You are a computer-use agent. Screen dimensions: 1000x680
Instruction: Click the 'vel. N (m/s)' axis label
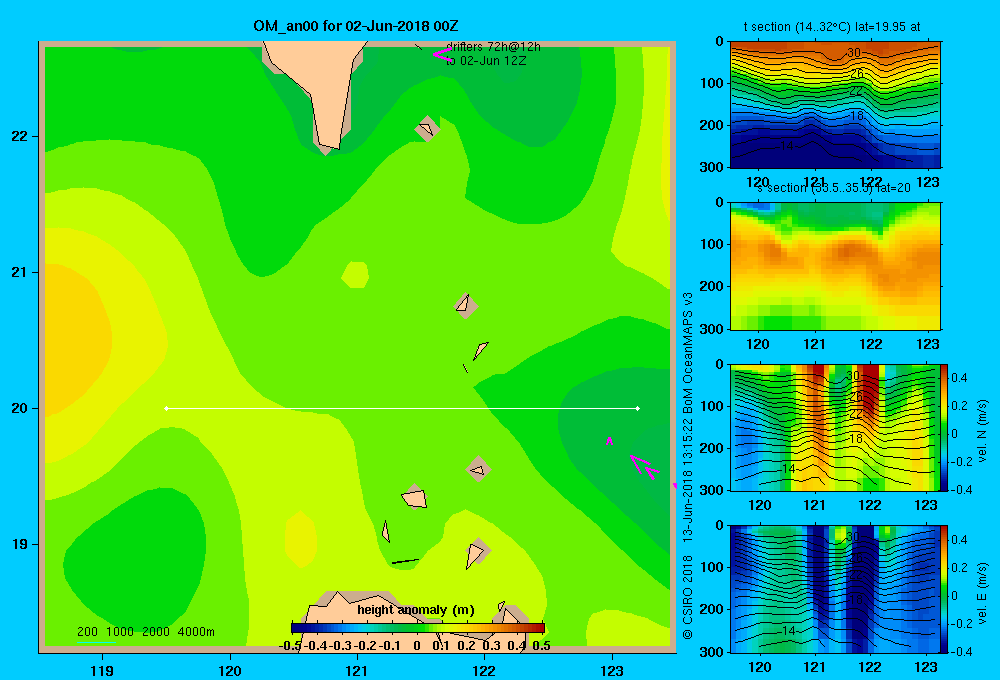[x=982, y=431]
